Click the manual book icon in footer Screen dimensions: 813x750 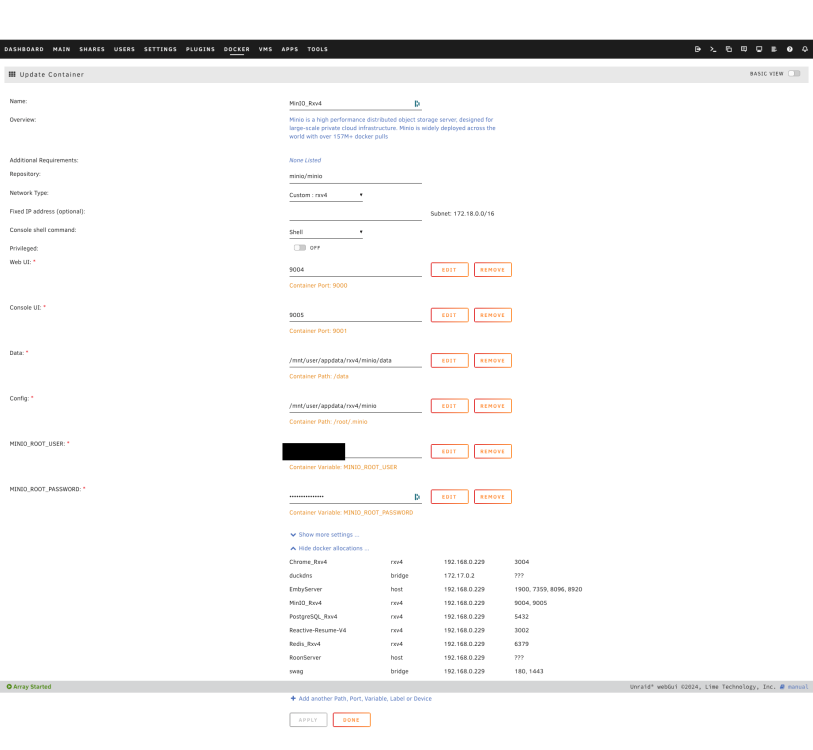coord(782,687)
